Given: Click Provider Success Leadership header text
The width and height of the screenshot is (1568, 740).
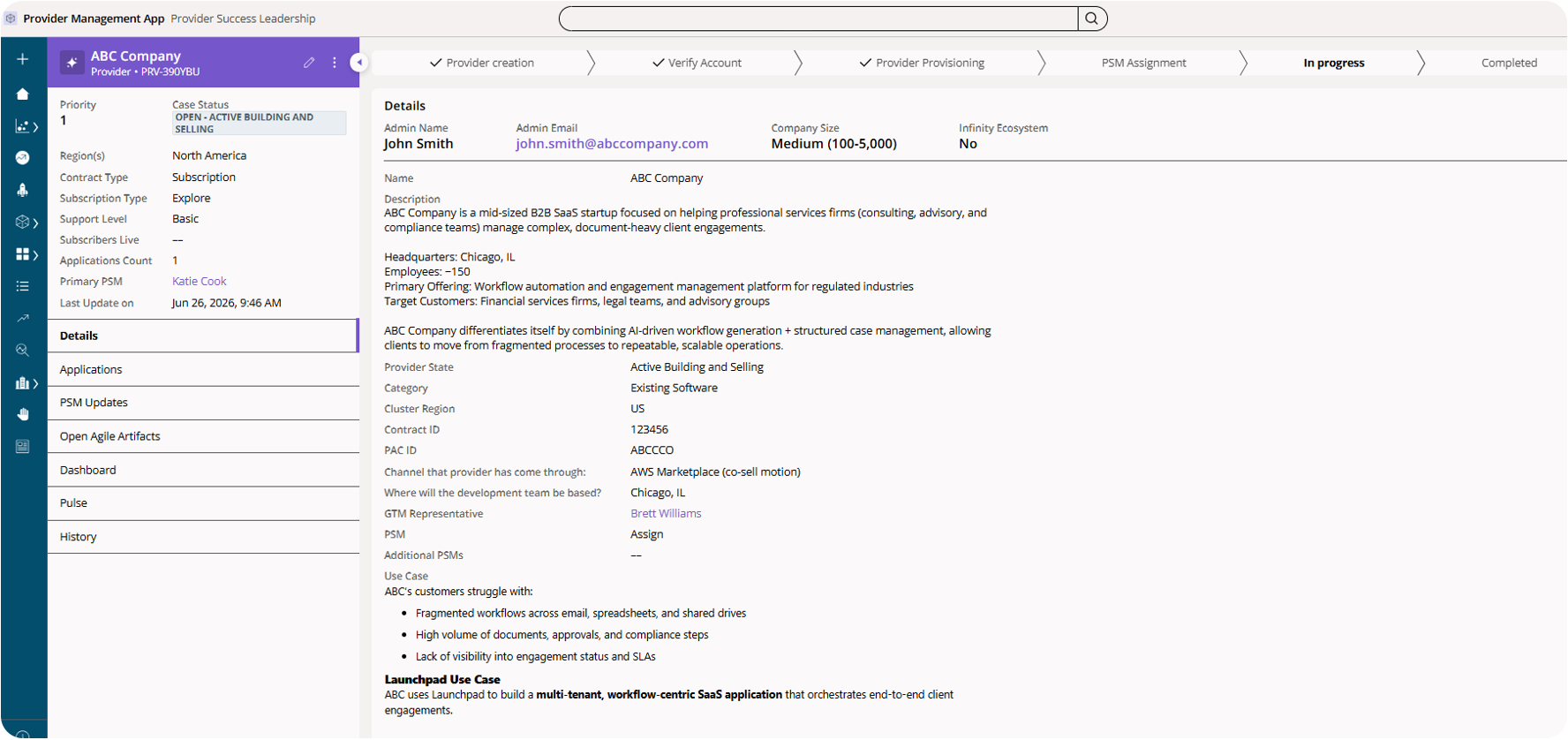Looking at the screenshot, I should coord(243,19).
